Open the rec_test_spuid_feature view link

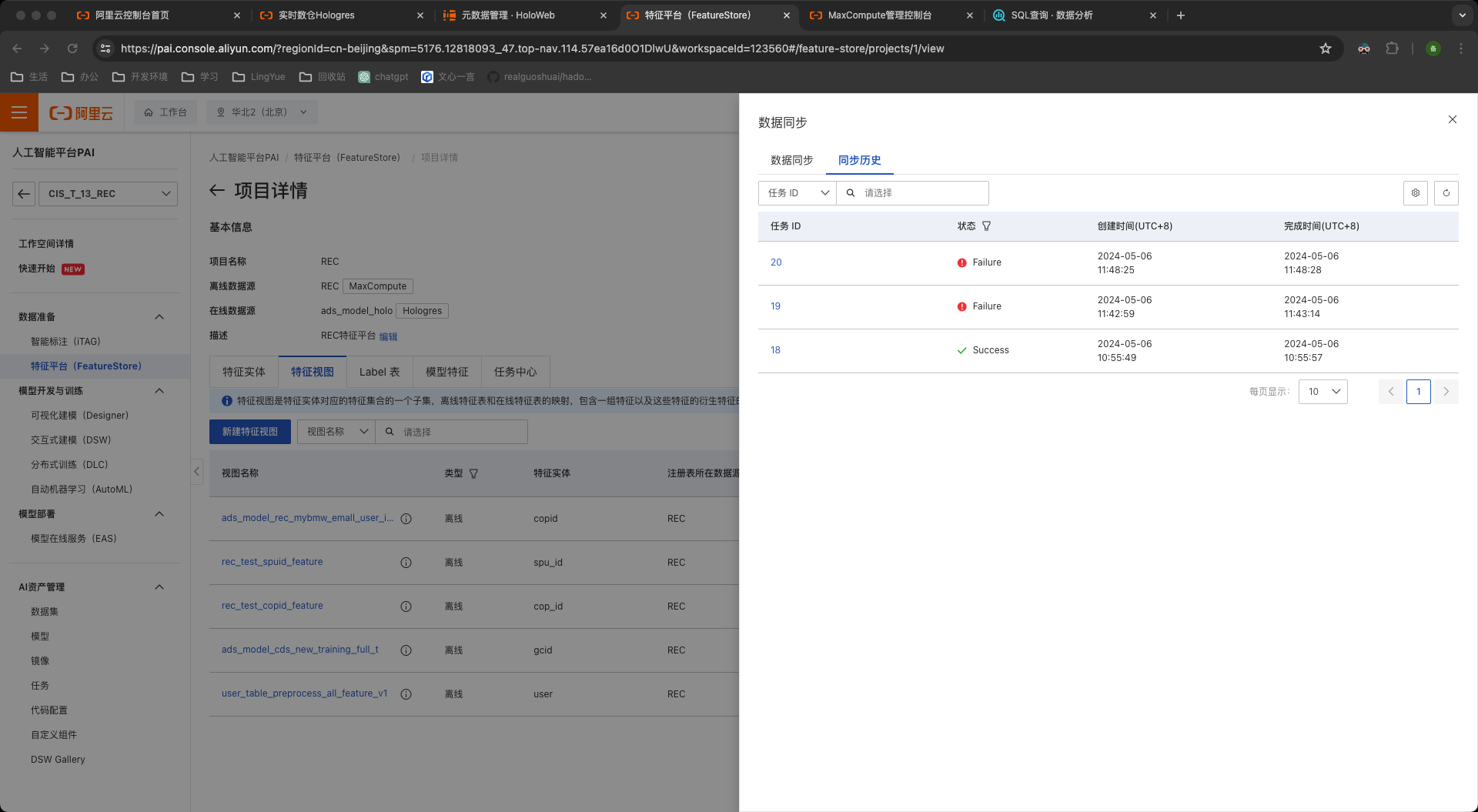point(273,562)
